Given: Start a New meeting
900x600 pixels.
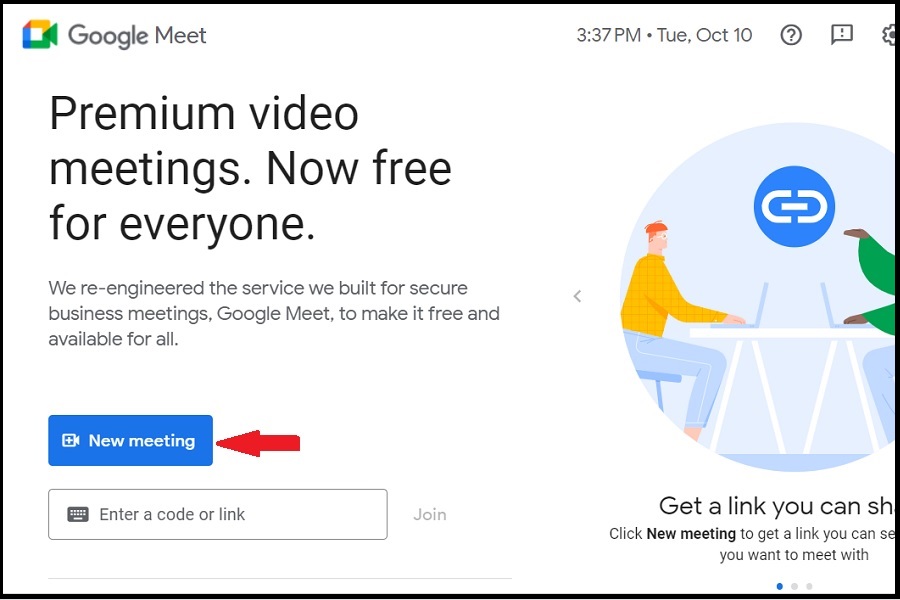Looking at the screenshot, I should 130,440.
